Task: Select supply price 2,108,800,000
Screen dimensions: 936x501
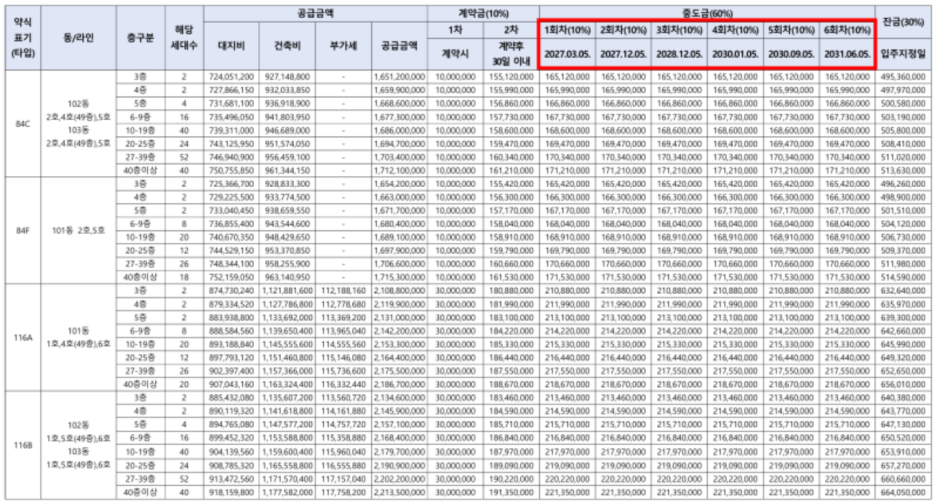Action: (399, 290)
